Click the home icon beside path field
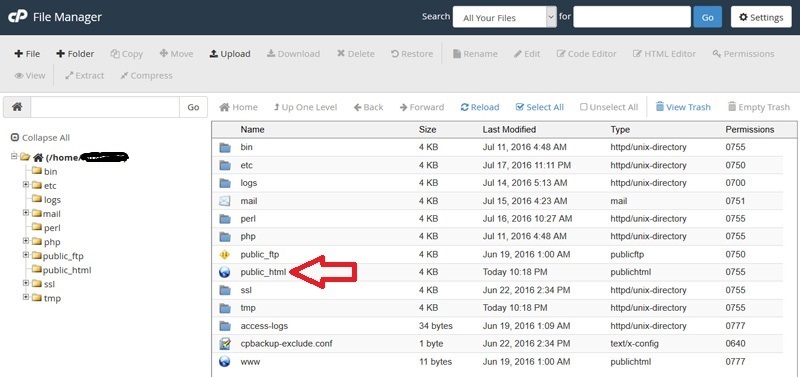 (17, 107)
